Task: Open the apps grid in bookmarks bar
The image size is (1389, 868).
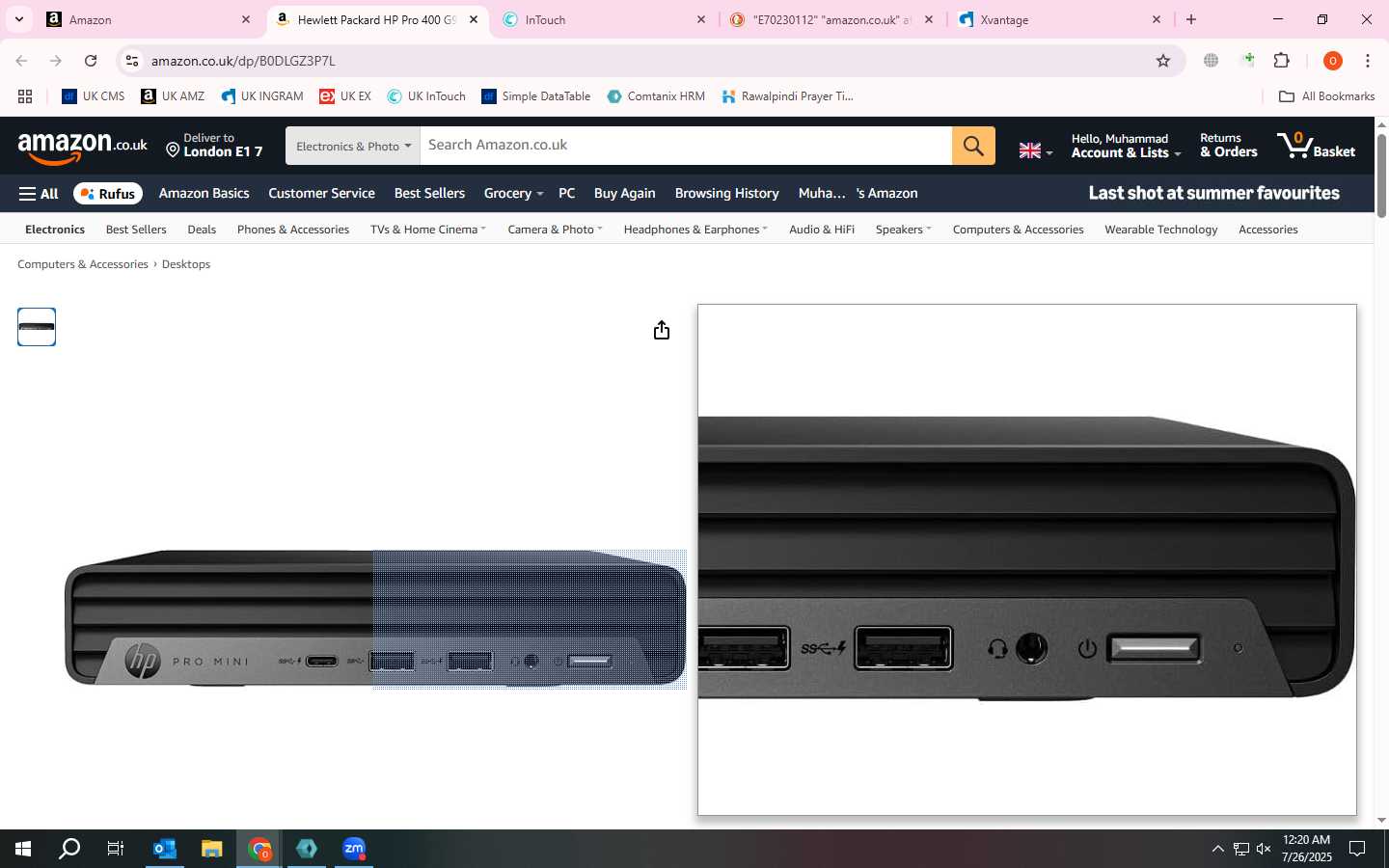Action: pos(25,96)
